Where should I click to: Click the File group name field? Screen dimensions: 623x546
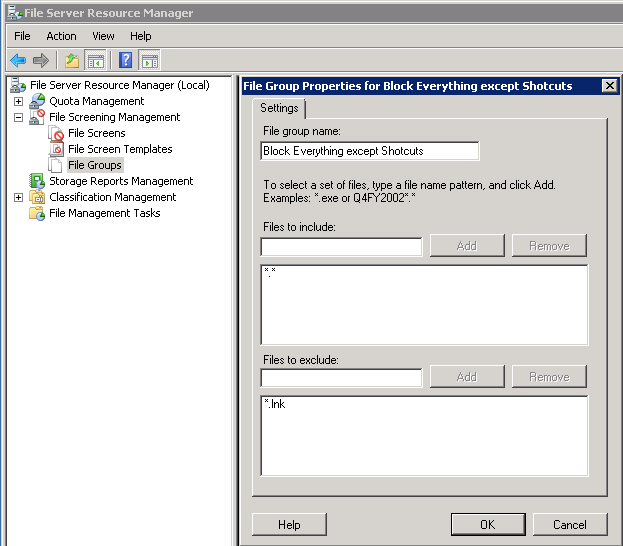(370, 151)
